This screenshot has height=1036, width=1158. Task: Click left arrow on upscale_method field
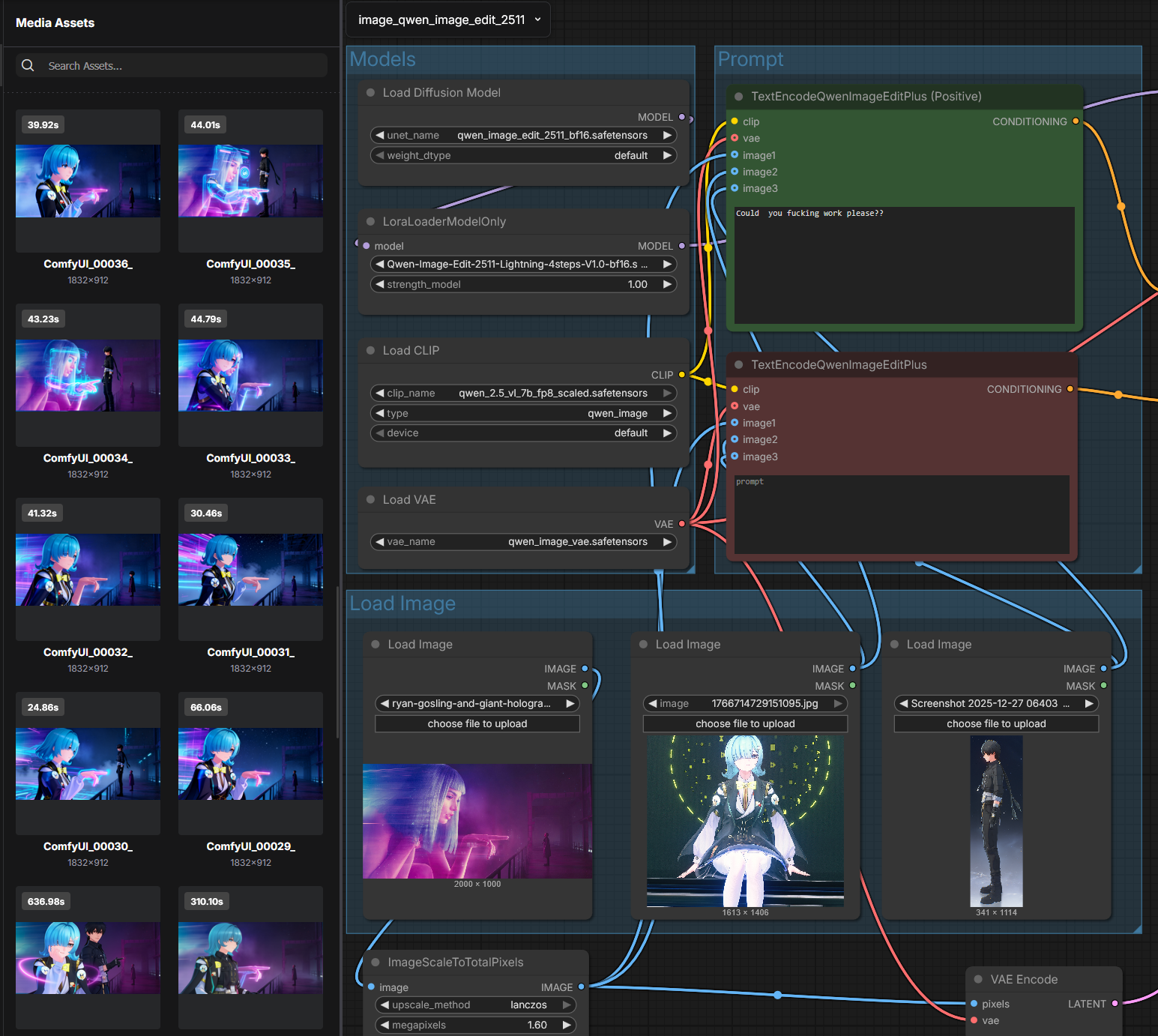tap(385, 1005)
